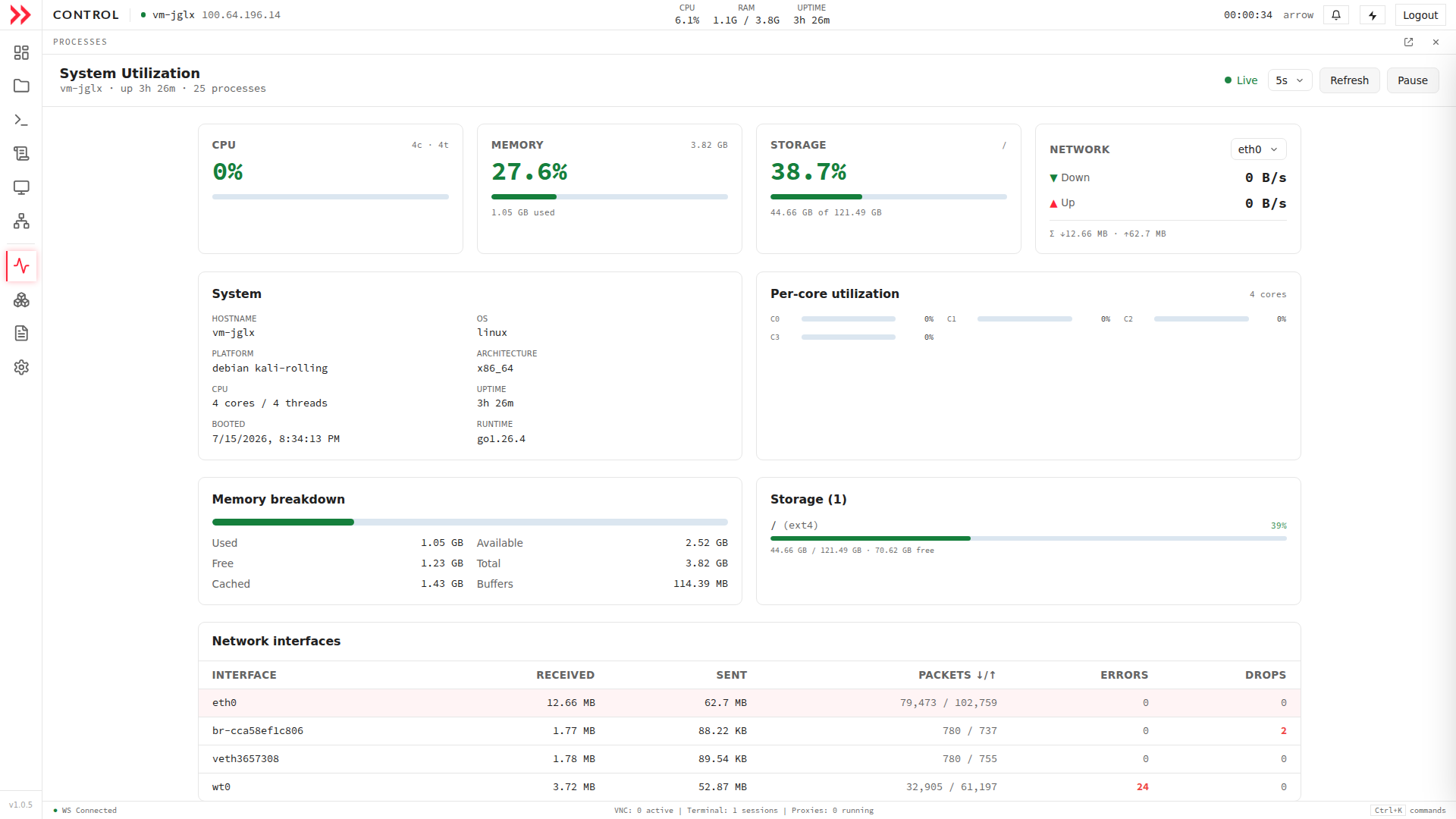Open the 5s refresh interval dropdown

coord(1289,80)
